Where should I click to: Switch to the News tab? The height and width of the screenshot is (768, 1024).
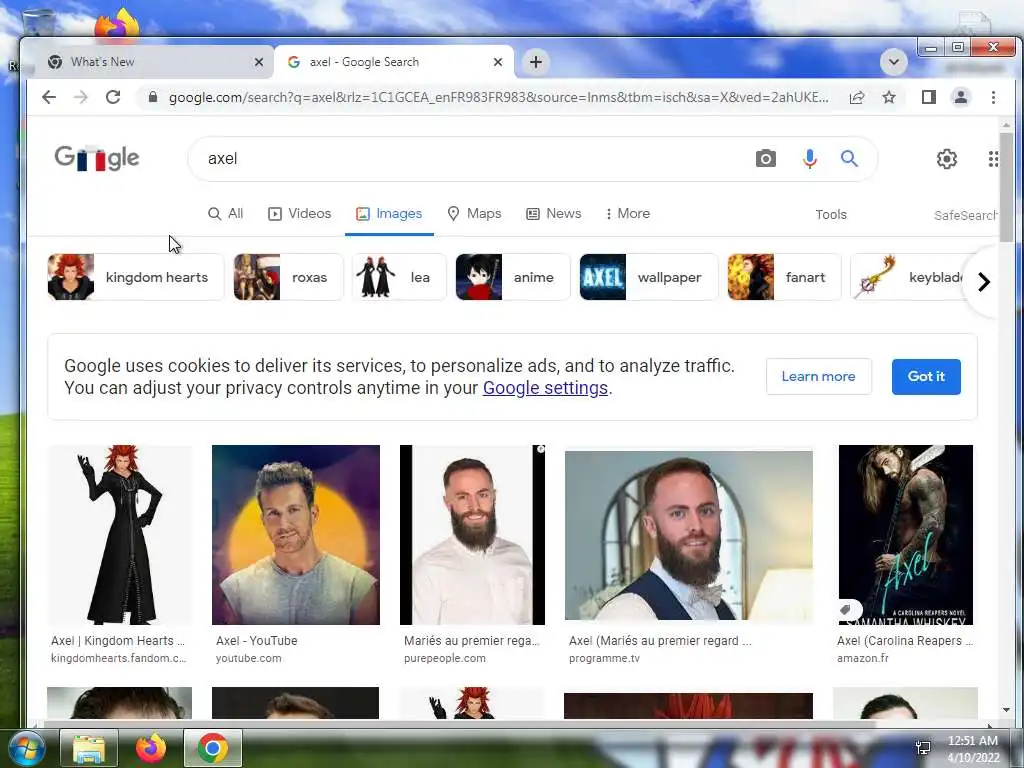pos(554,214)
